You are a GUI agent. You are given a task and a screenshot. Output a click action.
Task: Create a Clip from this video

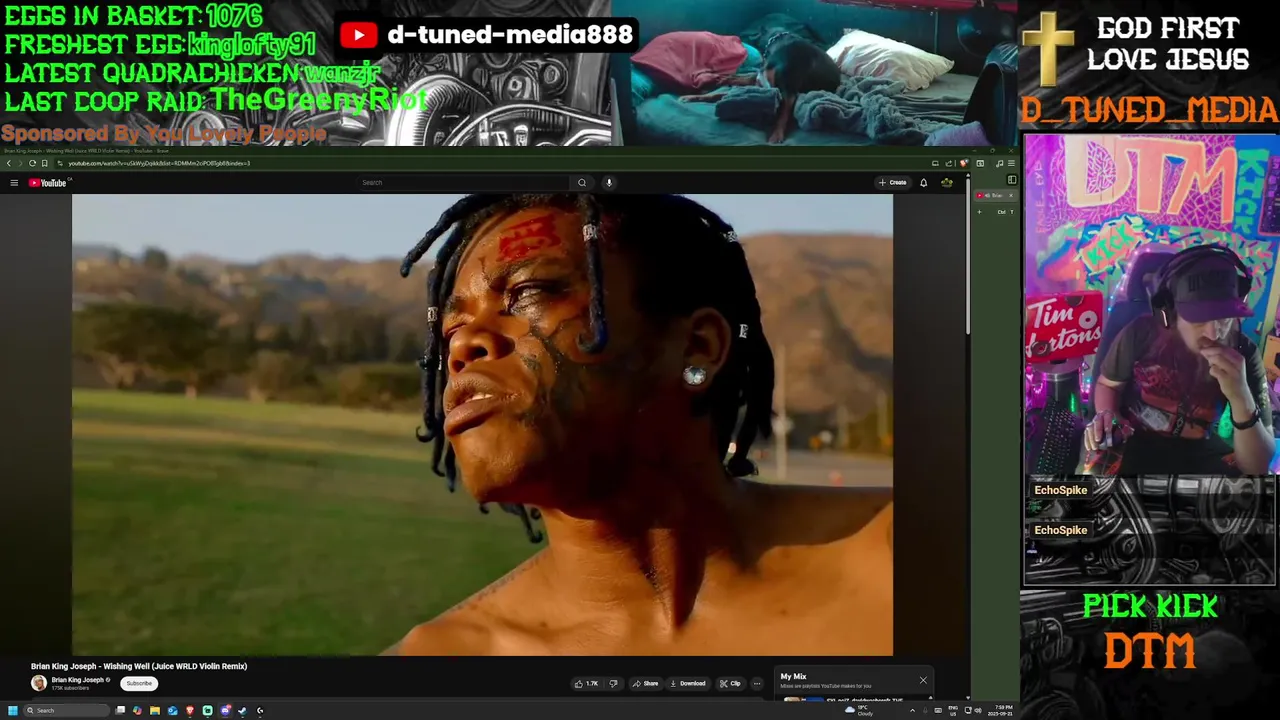tap(730, 684)
